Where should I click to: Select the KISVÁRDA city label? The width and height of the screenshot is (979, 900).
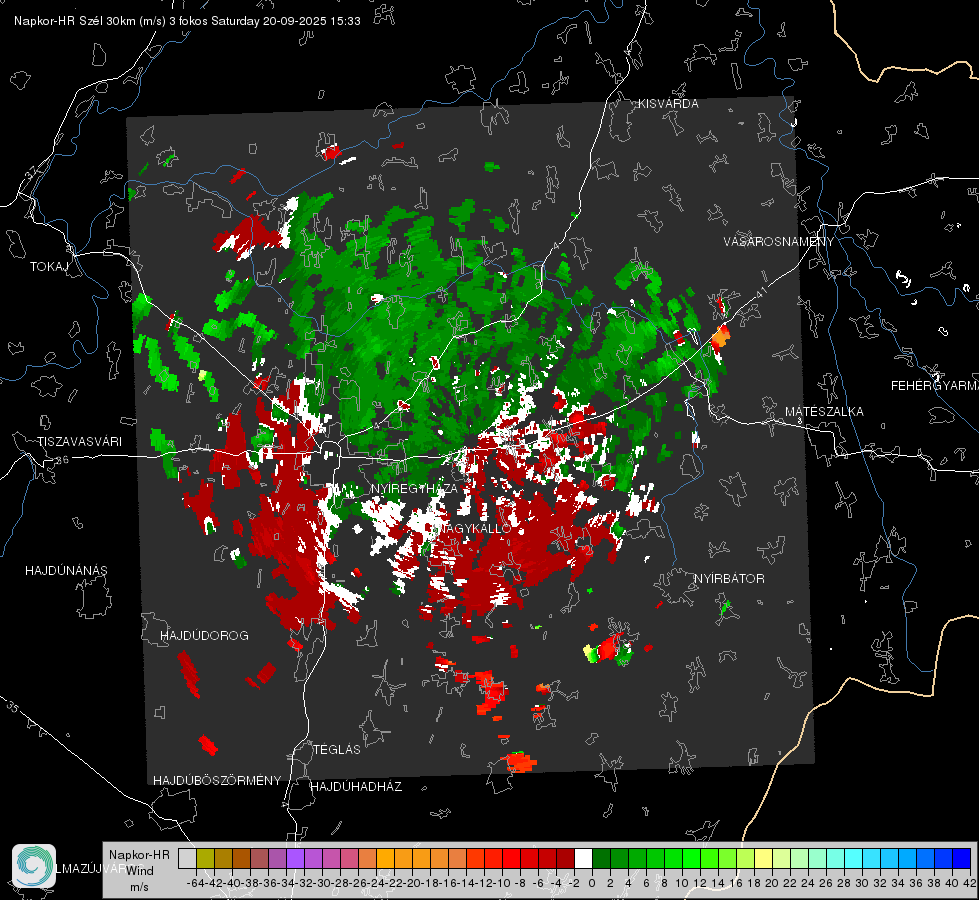(668, 104)
